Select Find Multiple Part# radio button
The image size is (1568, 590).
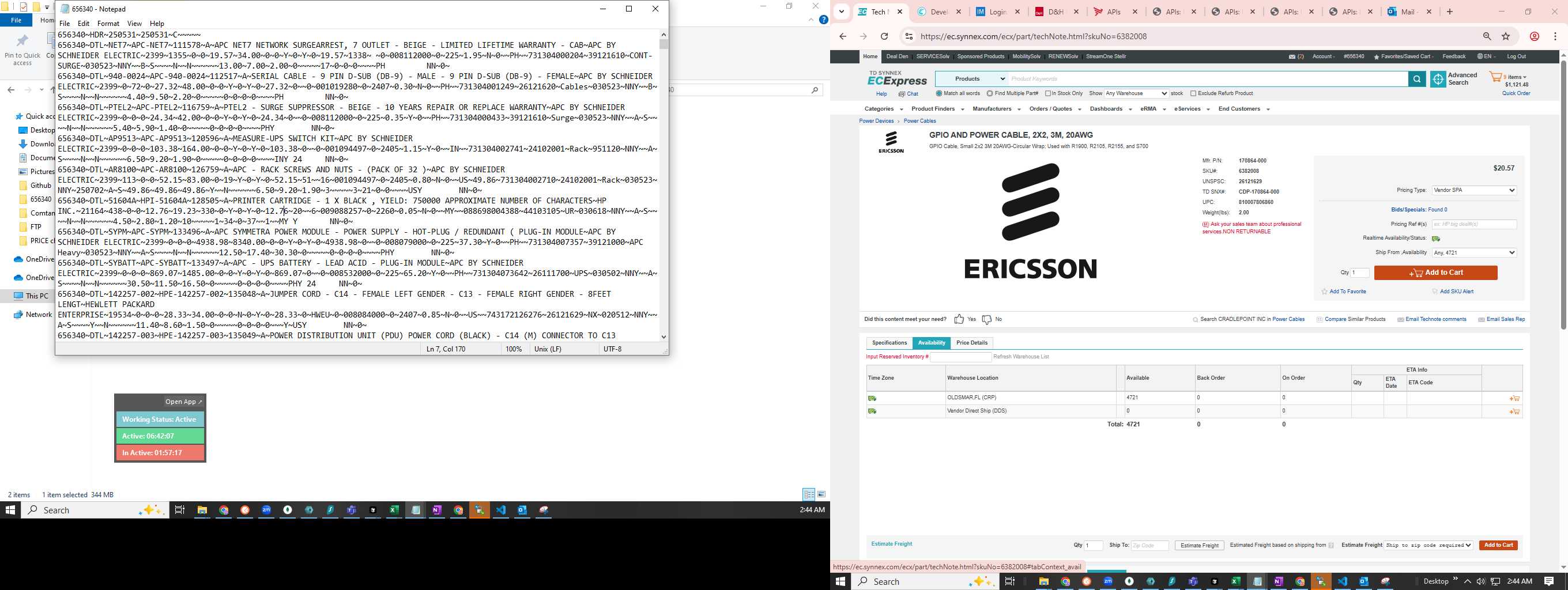(x=990, y=94)
